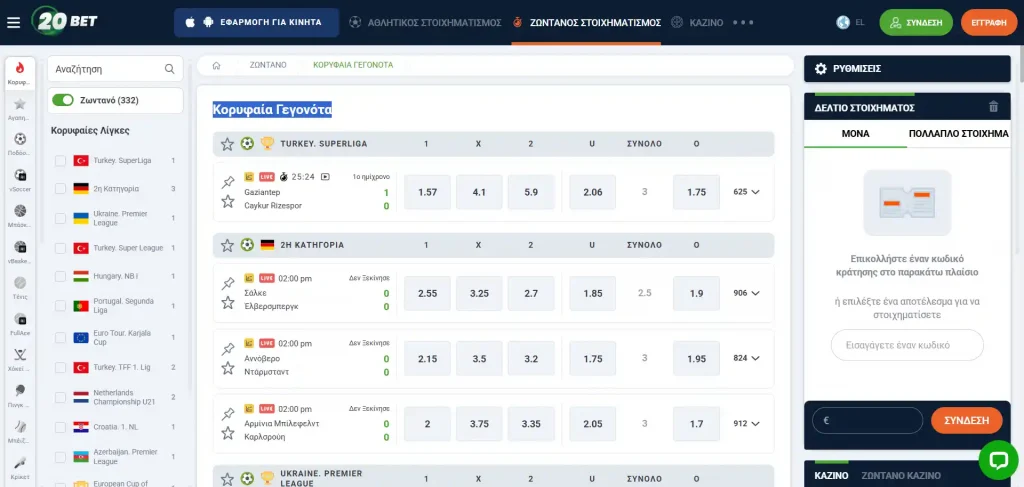Screen dimensions: 1024x487
Task: Pin the Αρμίνια Μπίλεφελντ match
Action: 228,414
